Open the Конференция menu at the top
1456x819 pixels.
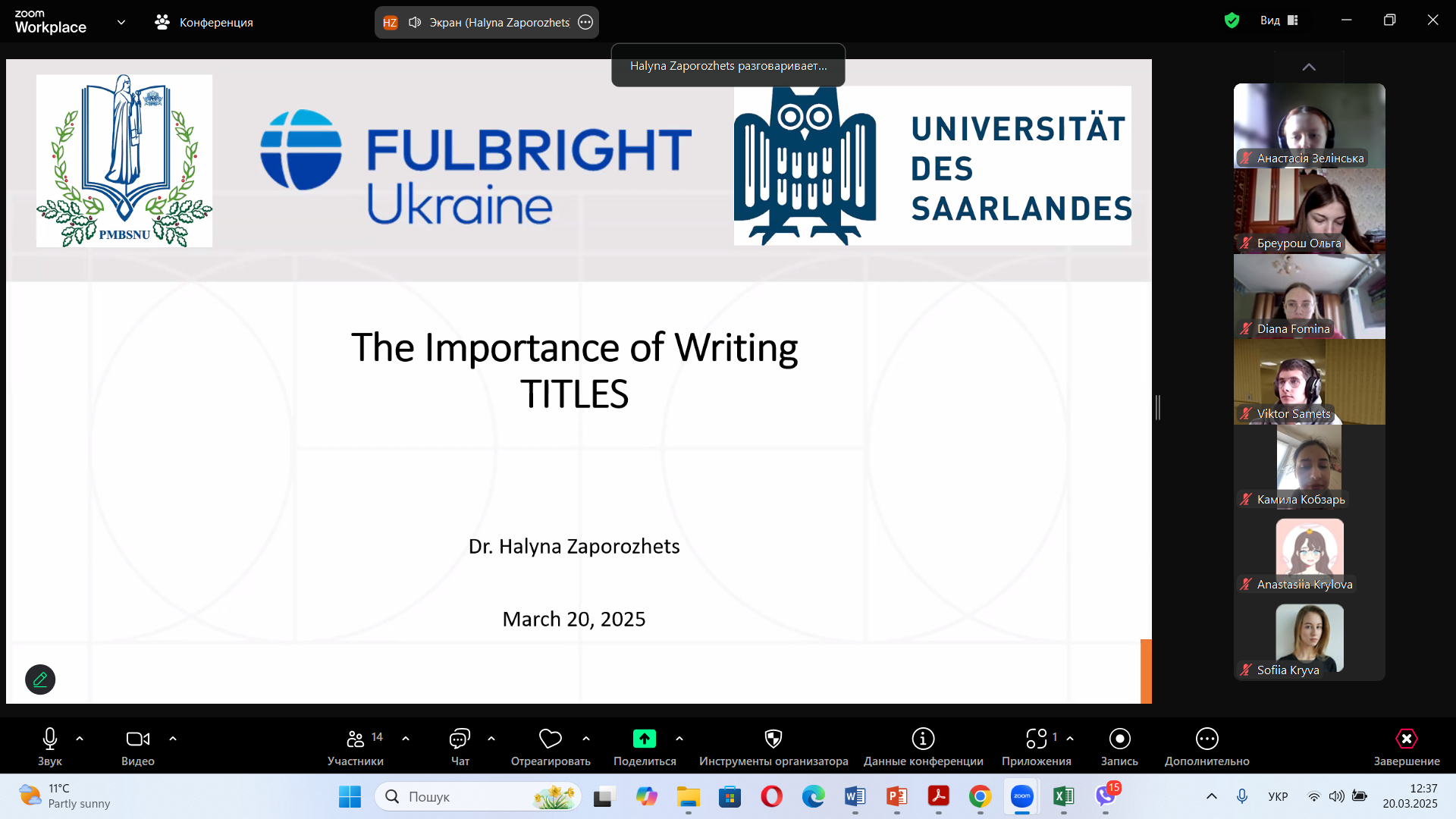(x=204, y=22)
